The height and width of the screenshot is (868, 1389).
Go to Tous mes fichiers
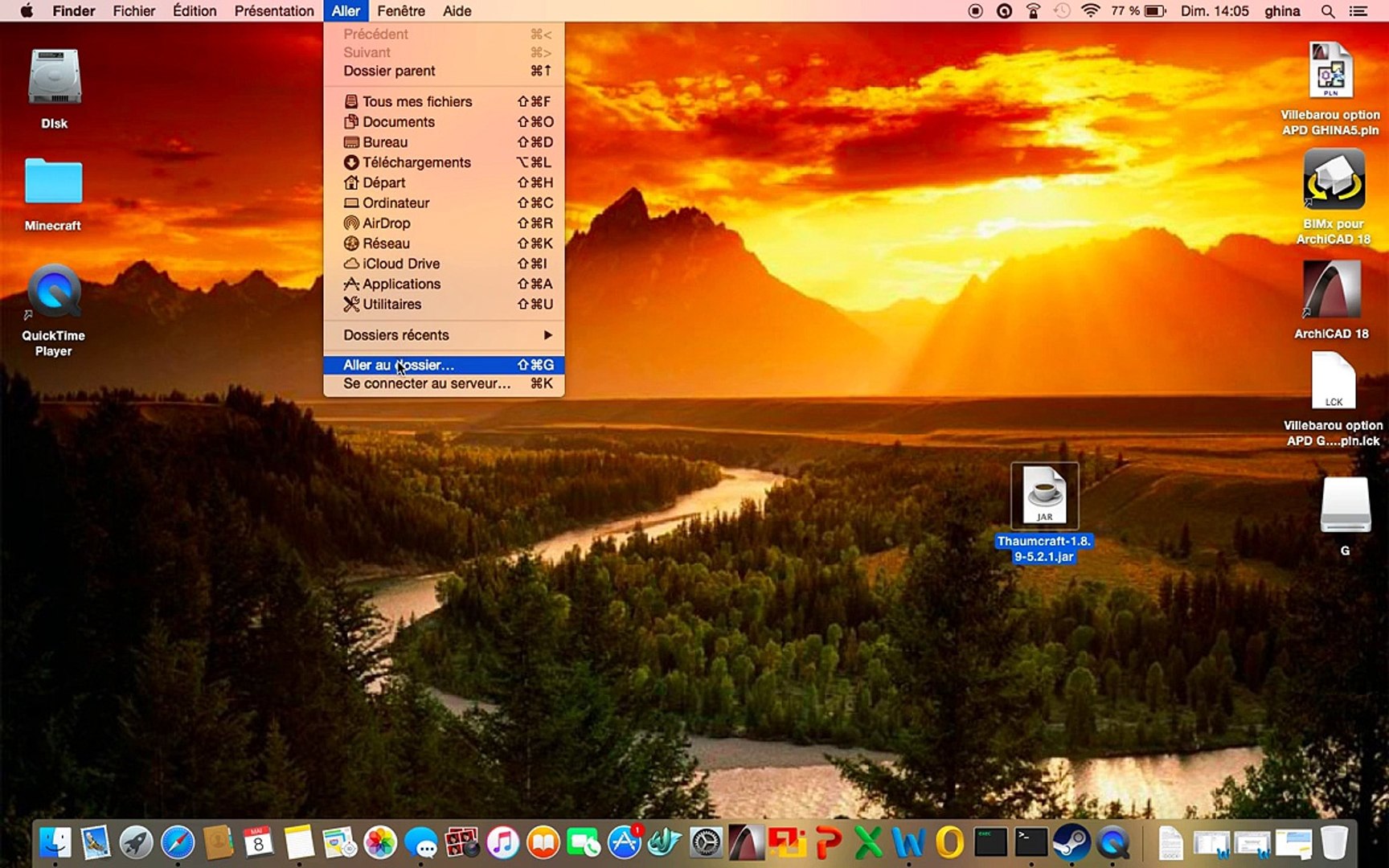point(444,101)
